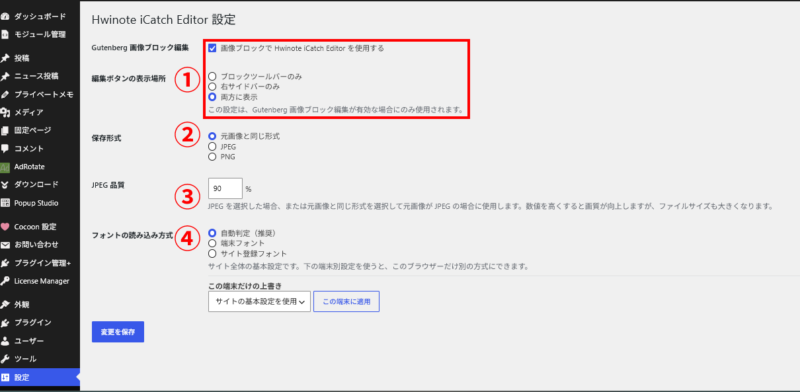Screen dimensions: 800x392
Task: Choose PNG as save format
Action: click(x=212, y=157)
